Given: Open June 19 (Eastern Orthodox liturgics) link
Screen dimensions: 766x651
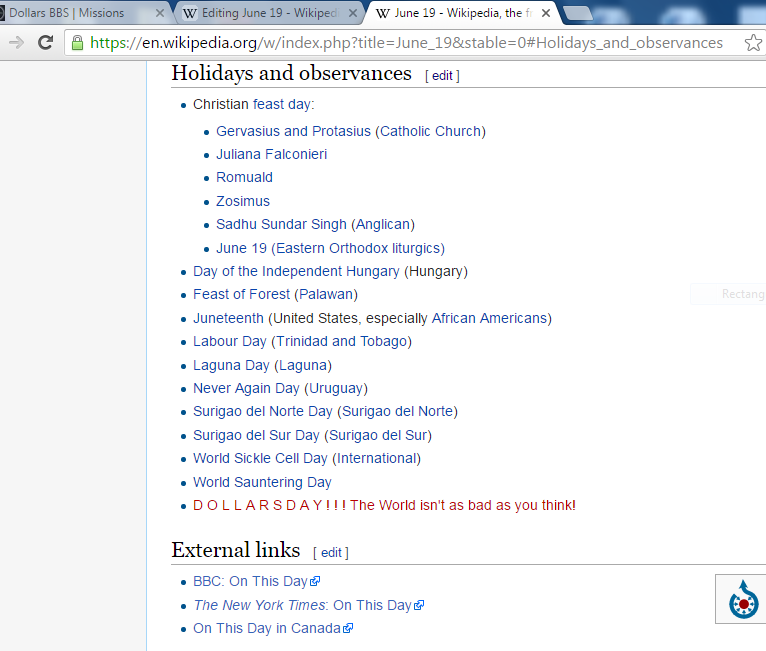Looking at the screenshot, I should click(x=330, y=248).
